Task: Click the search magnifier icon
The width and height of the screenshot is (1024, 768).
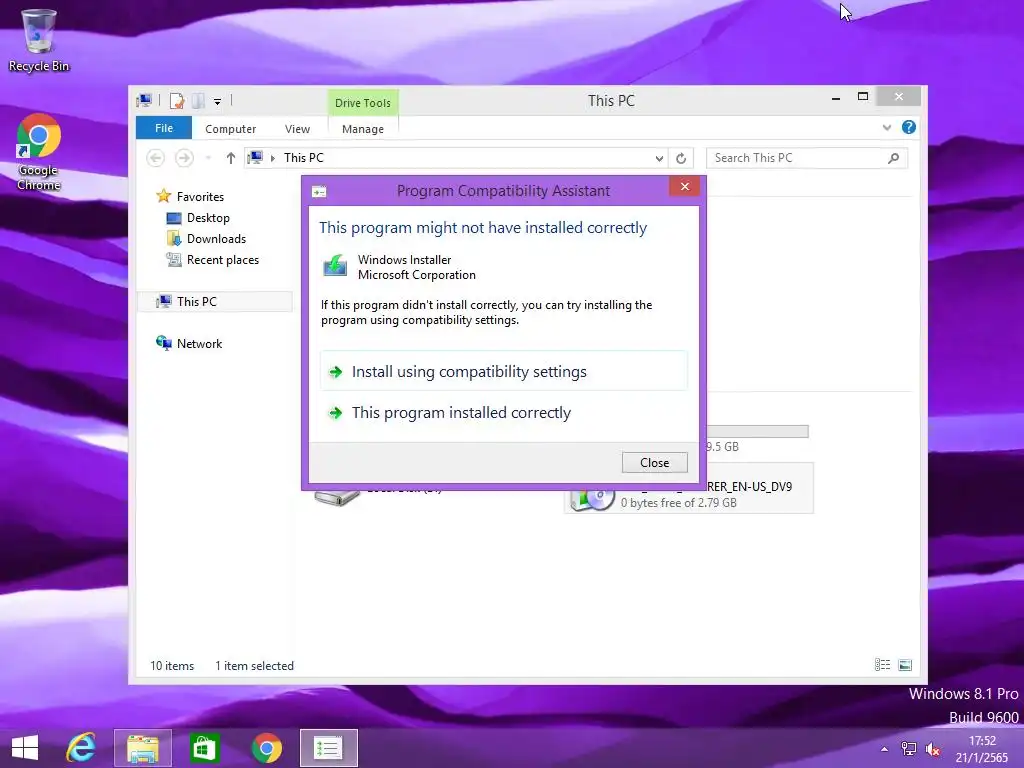Action: (893, 158)
